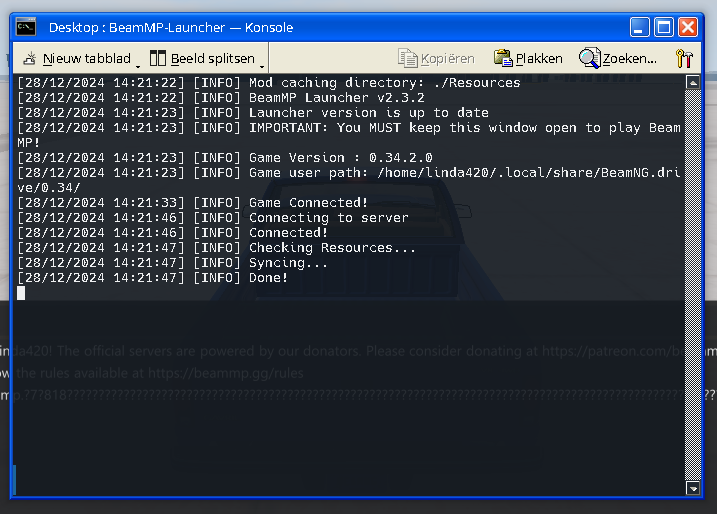
Task: Close the Konsole window
Action: [688, 27]
